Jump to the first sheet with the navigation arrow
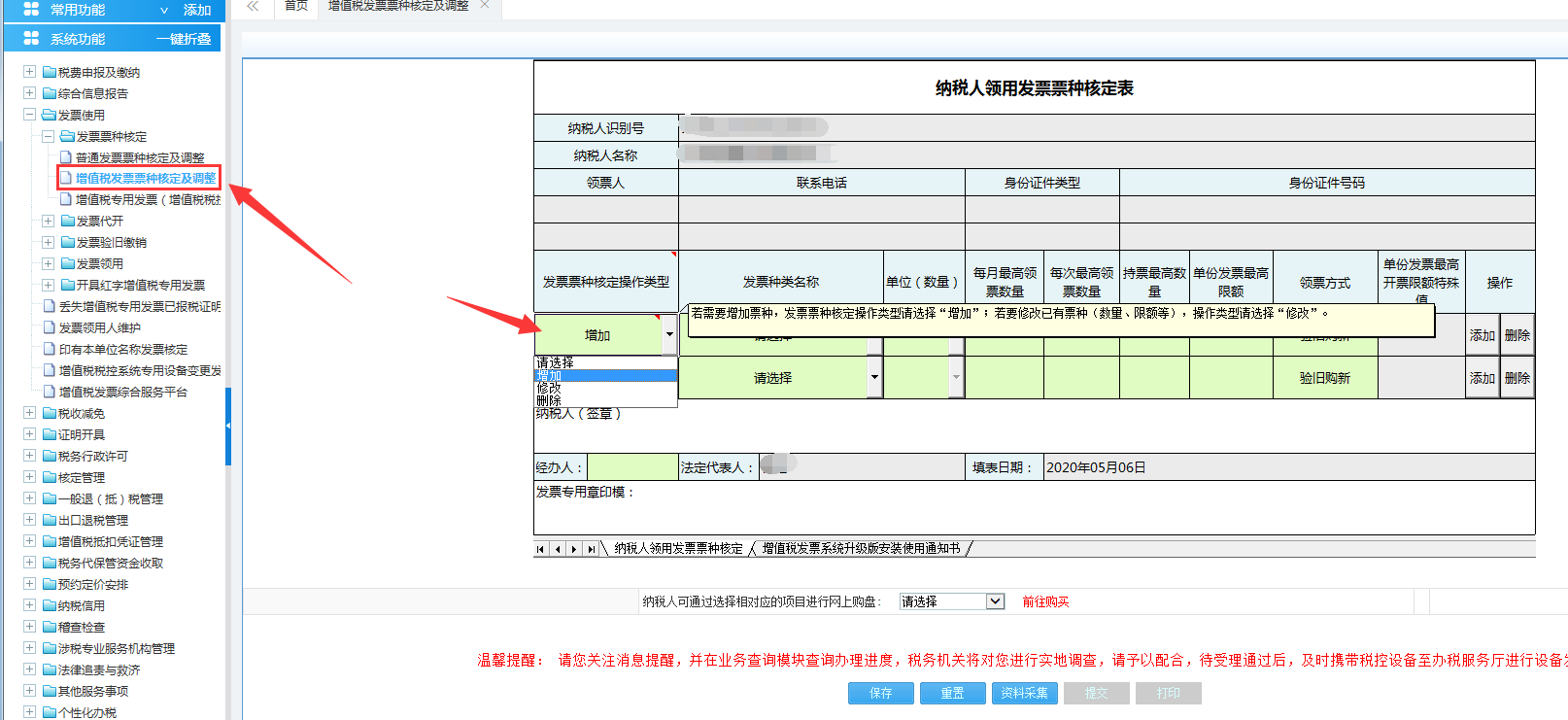 [540, 549]
